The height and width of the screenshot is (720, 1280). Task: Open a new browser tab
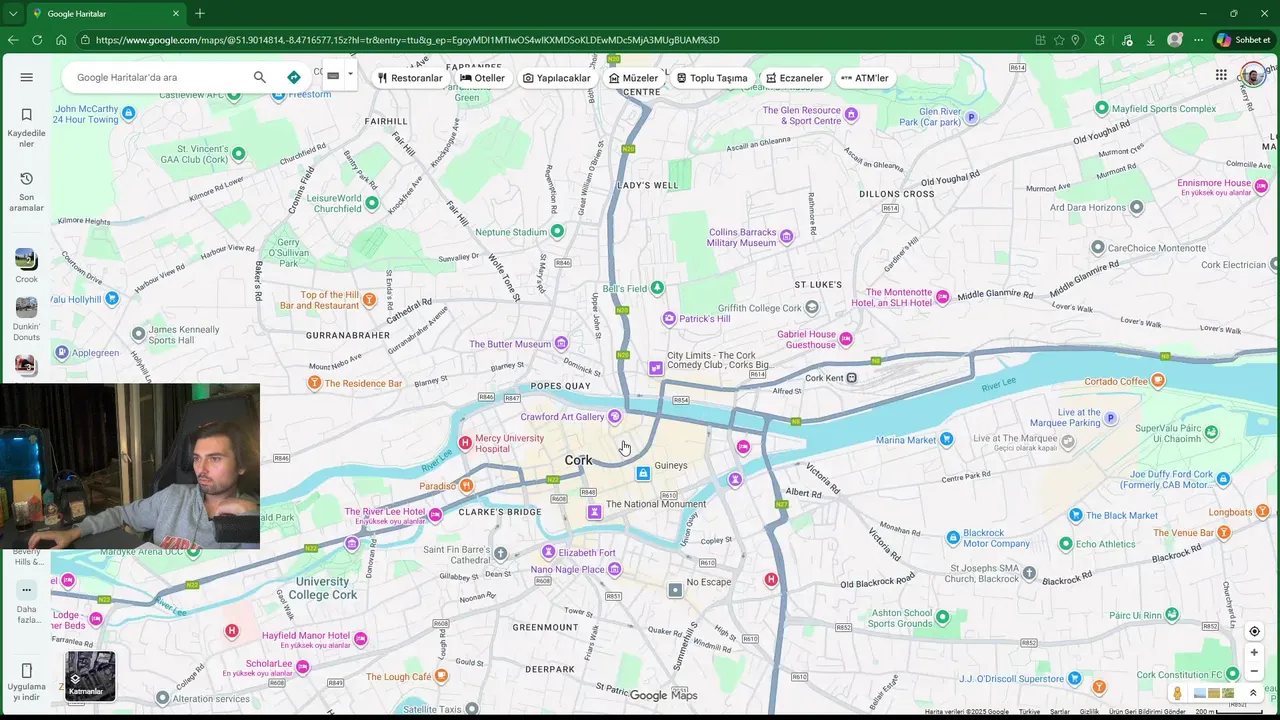[x=200, y=14]
